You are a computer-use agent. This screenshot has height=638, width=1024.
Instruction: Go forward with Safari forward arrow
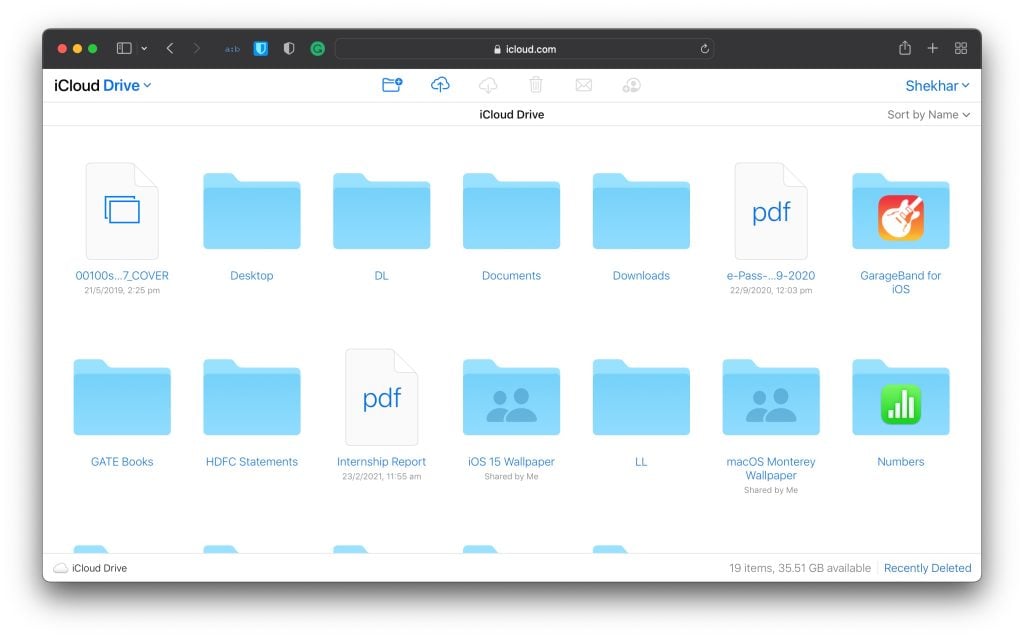196,48
